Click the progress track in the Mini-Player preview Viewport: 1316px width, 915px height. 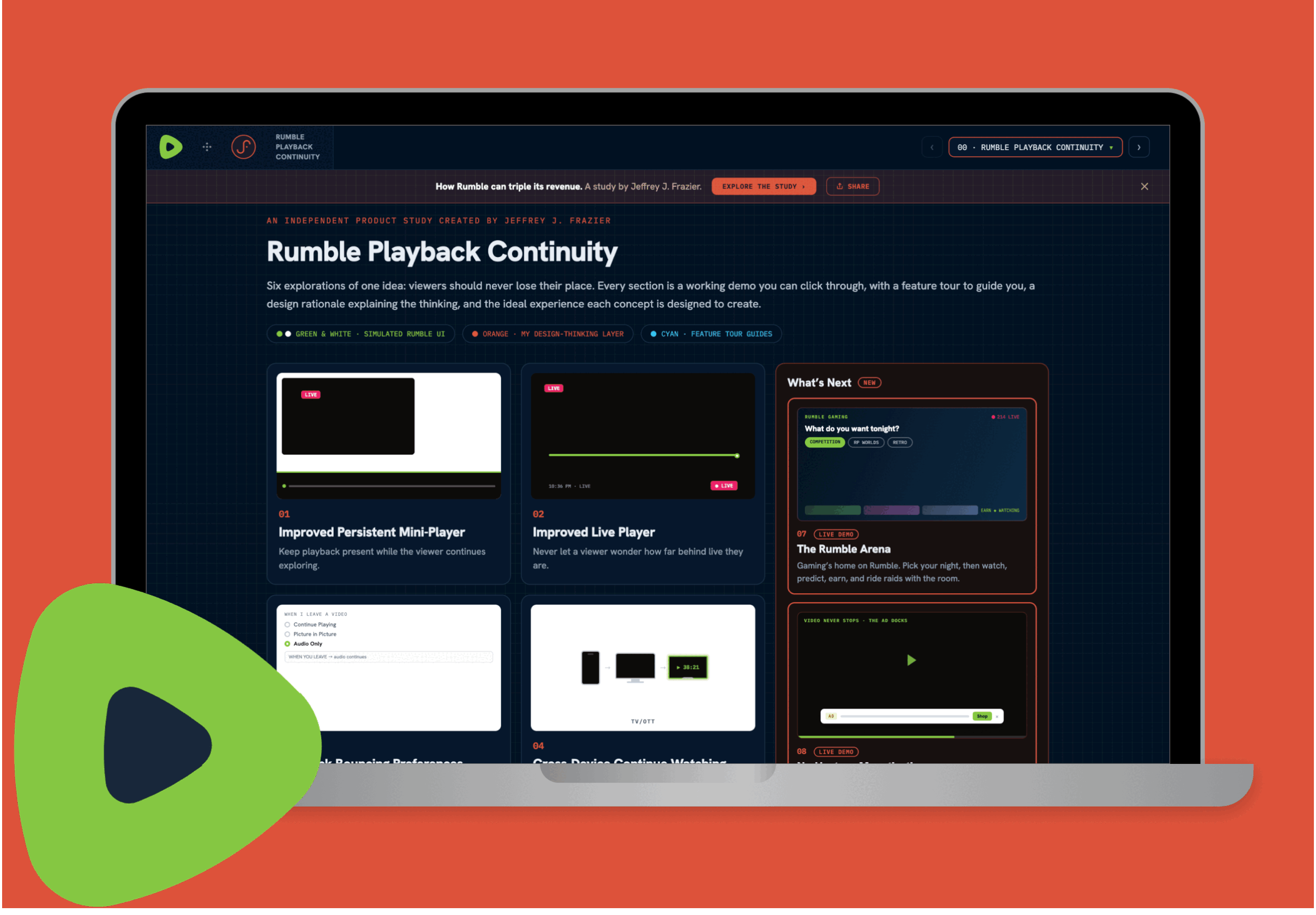pyautogui.click(x=392, y=486)
